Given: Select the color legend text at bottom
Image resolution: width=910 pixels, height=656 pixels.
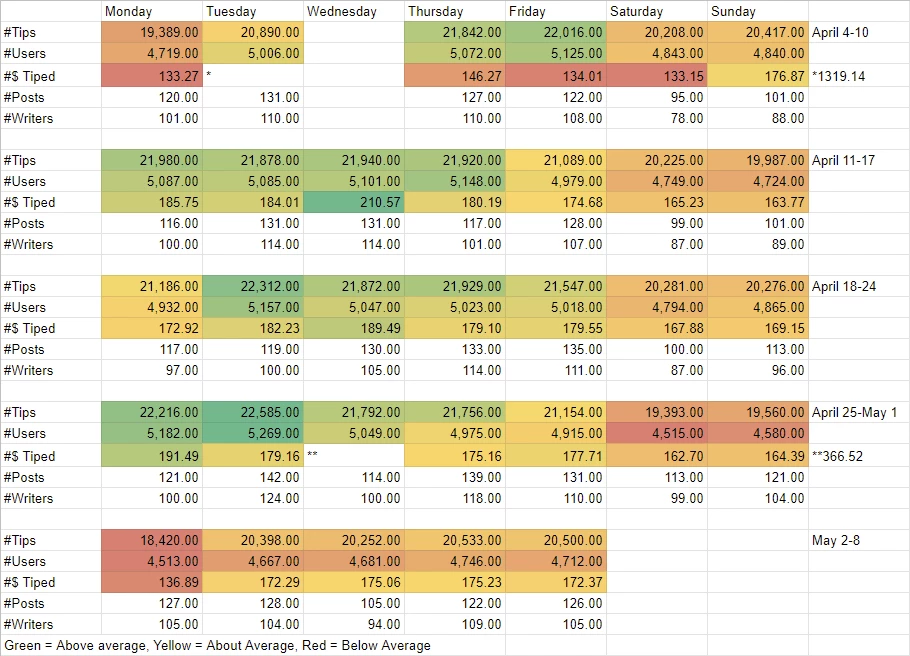Looking at the screenshot, I should click(x=218, y=646).
